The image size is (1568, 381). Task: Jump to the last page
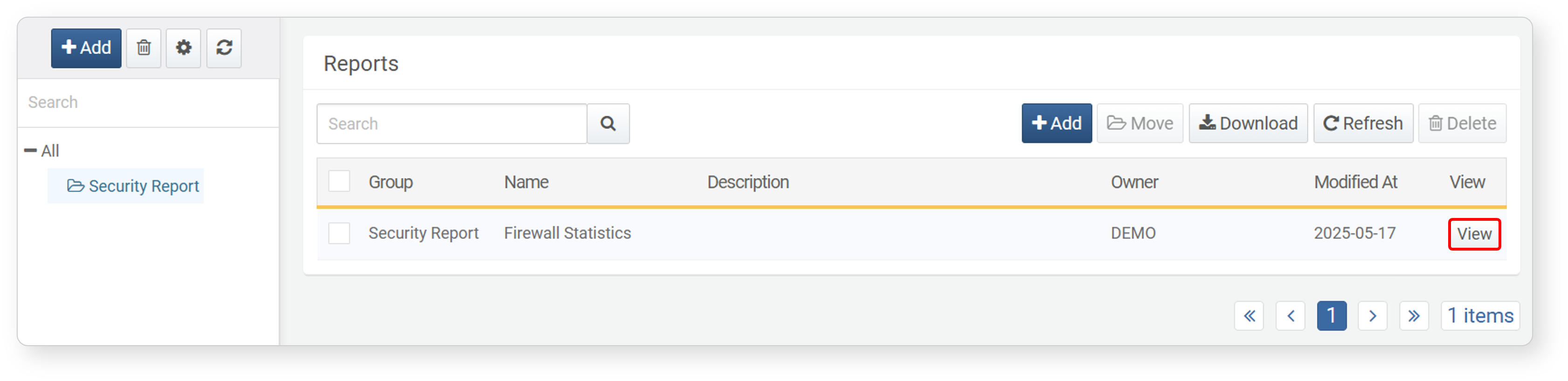coord(1414,316)
